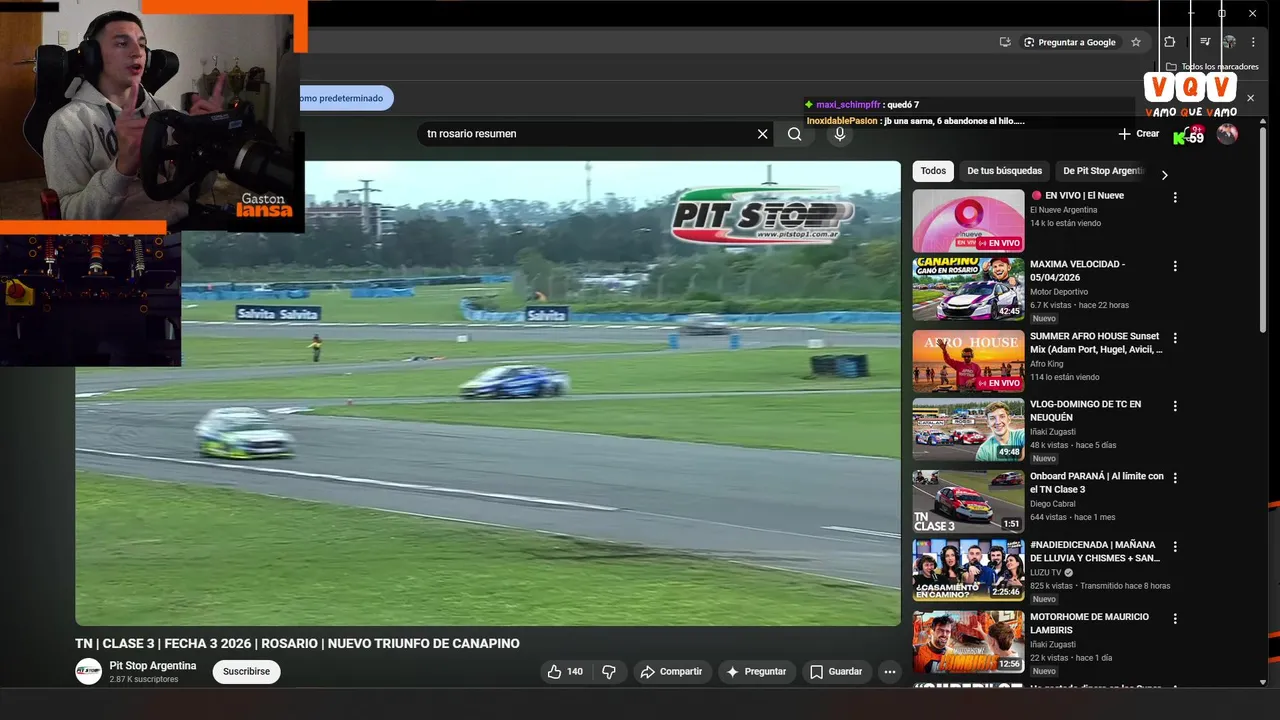Open options menu for Onboard PARANÁ
This screenshot has width=1280, height=720.
click(1175, 479)
